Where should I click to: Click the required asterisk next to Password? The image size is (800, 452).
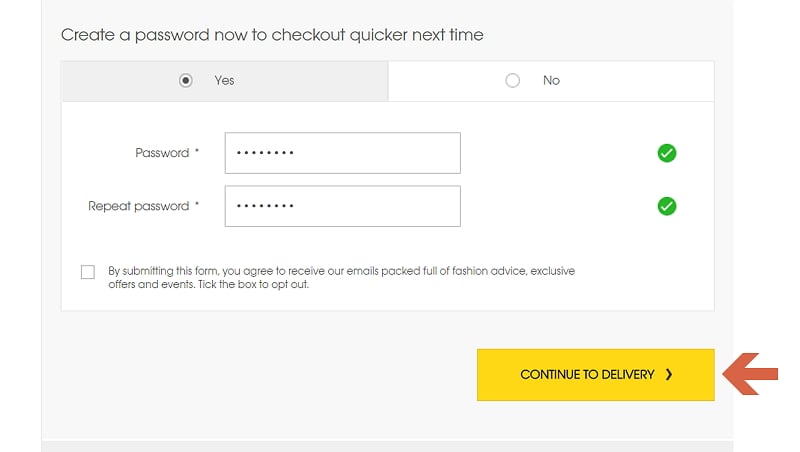[x=197, y=151]
